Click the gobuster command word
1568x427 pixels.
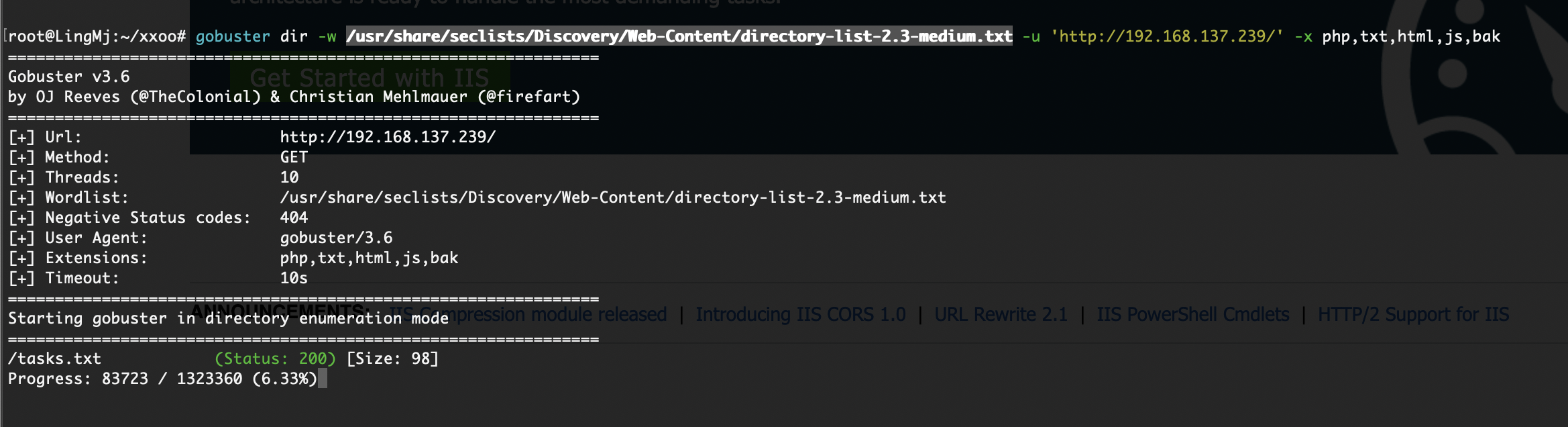click(x=233, y=36)
